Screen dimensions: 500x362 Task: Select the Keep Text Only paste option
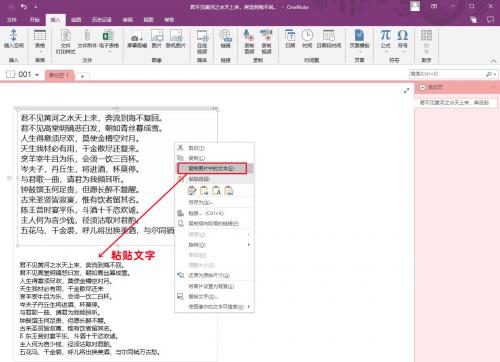(x=216, y=191)
